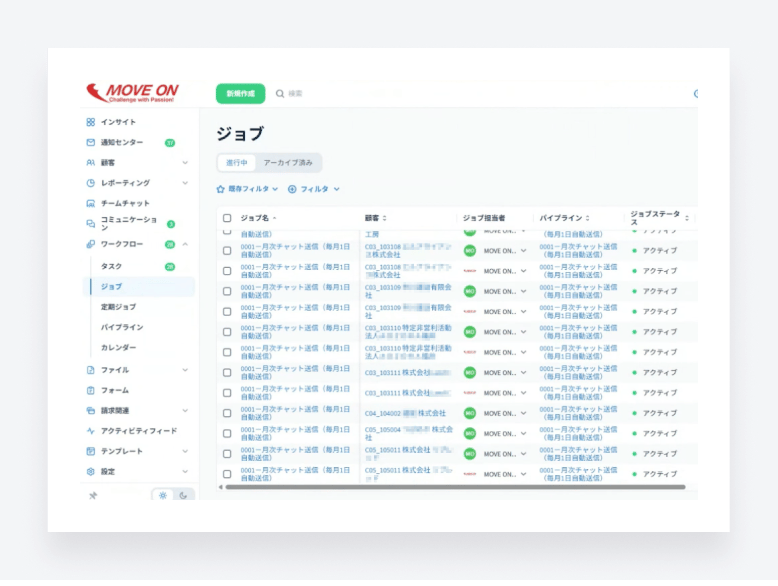This screenshot has height=586, width=778.
Task: Click green badge next to タスク
Action: pyautogui.click(x=170, y=267)
